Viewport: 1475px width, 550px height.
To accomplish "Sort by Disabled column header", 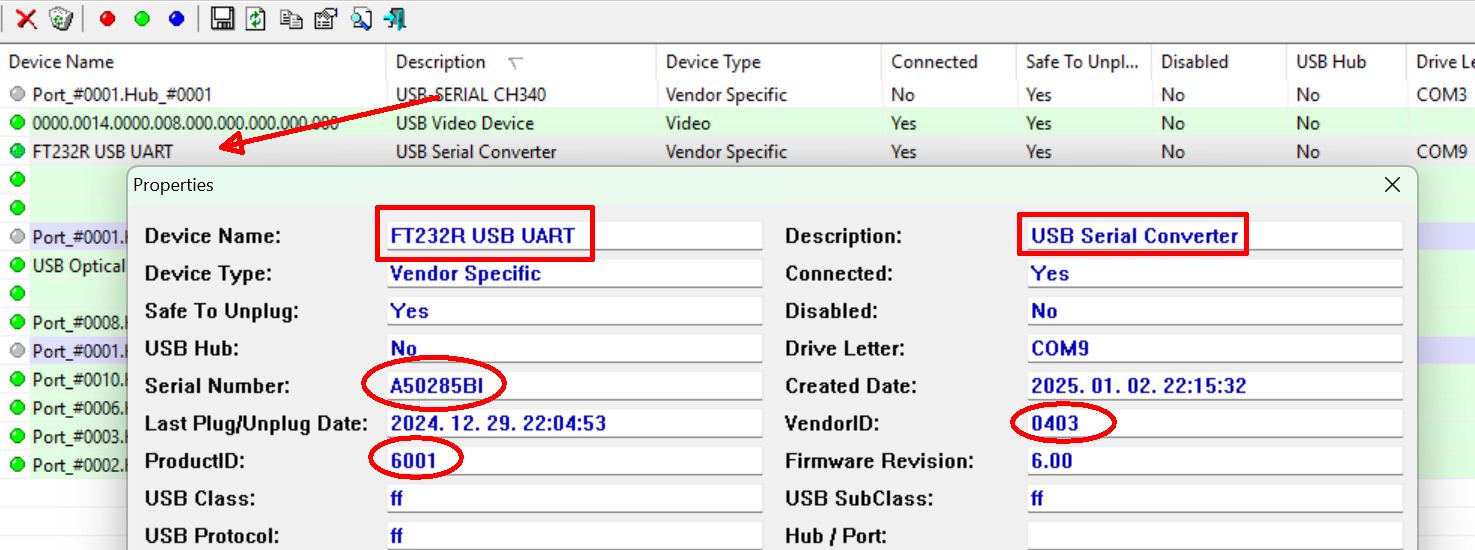I will pos(1218,62).
